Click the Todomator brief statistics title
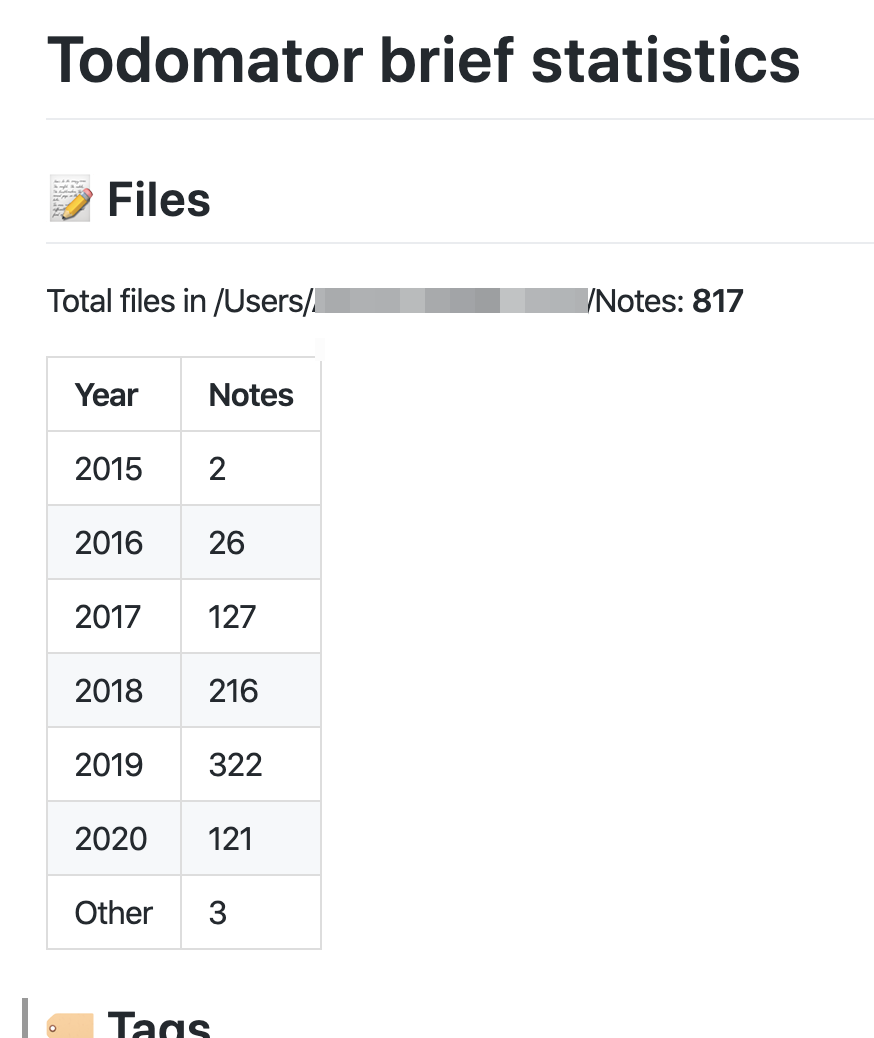The image size is (874, 1038). (x=423, y=59)
